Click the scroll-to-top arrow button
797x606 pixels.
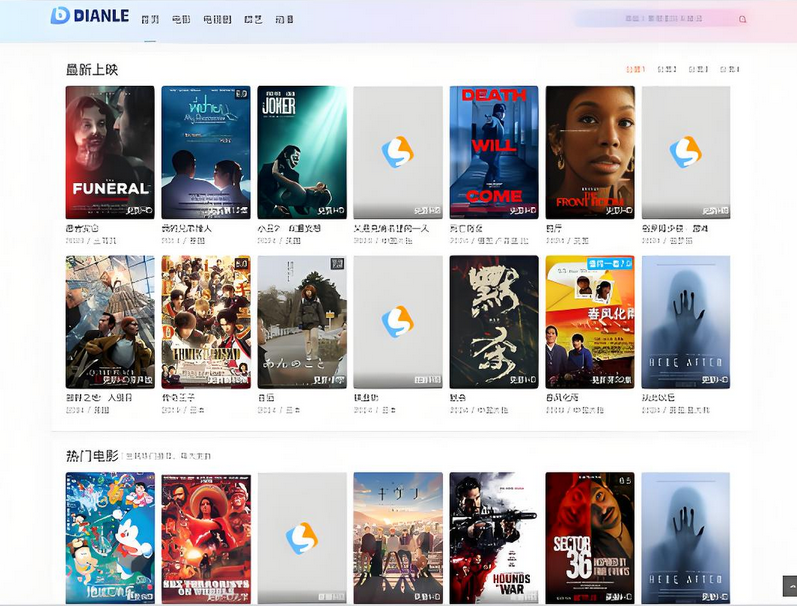pos(789,587)
